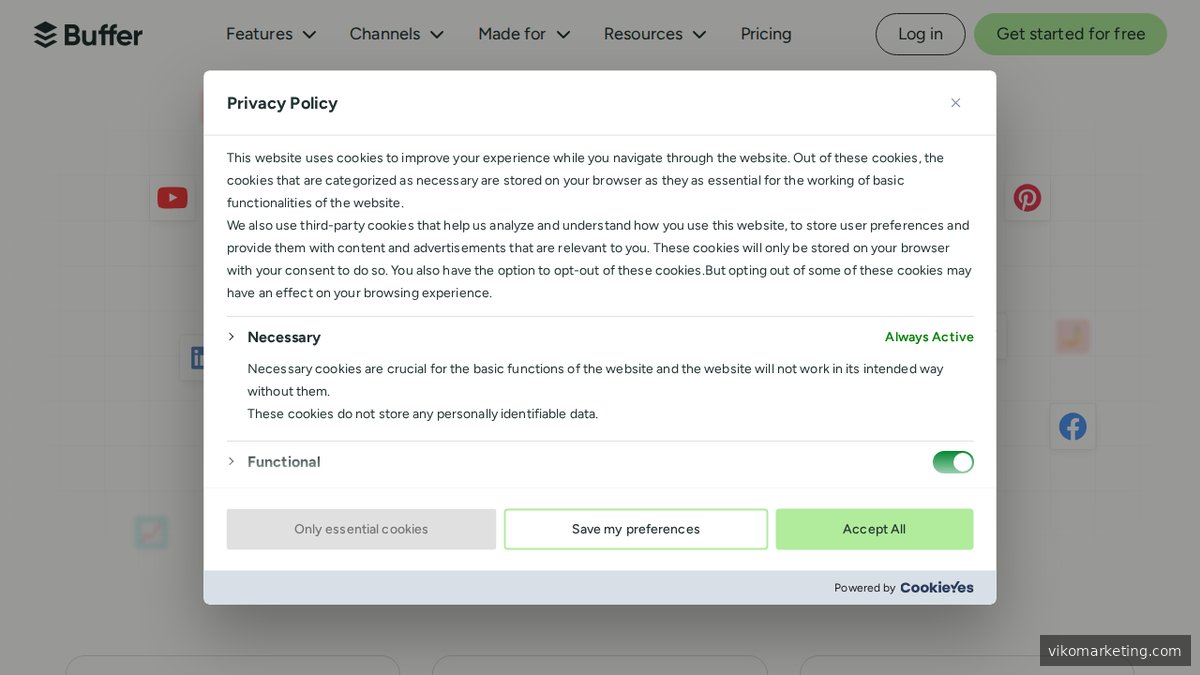Click the Buffer logo in the header
Screen dimensions: 1200x675
pos(88,35)
